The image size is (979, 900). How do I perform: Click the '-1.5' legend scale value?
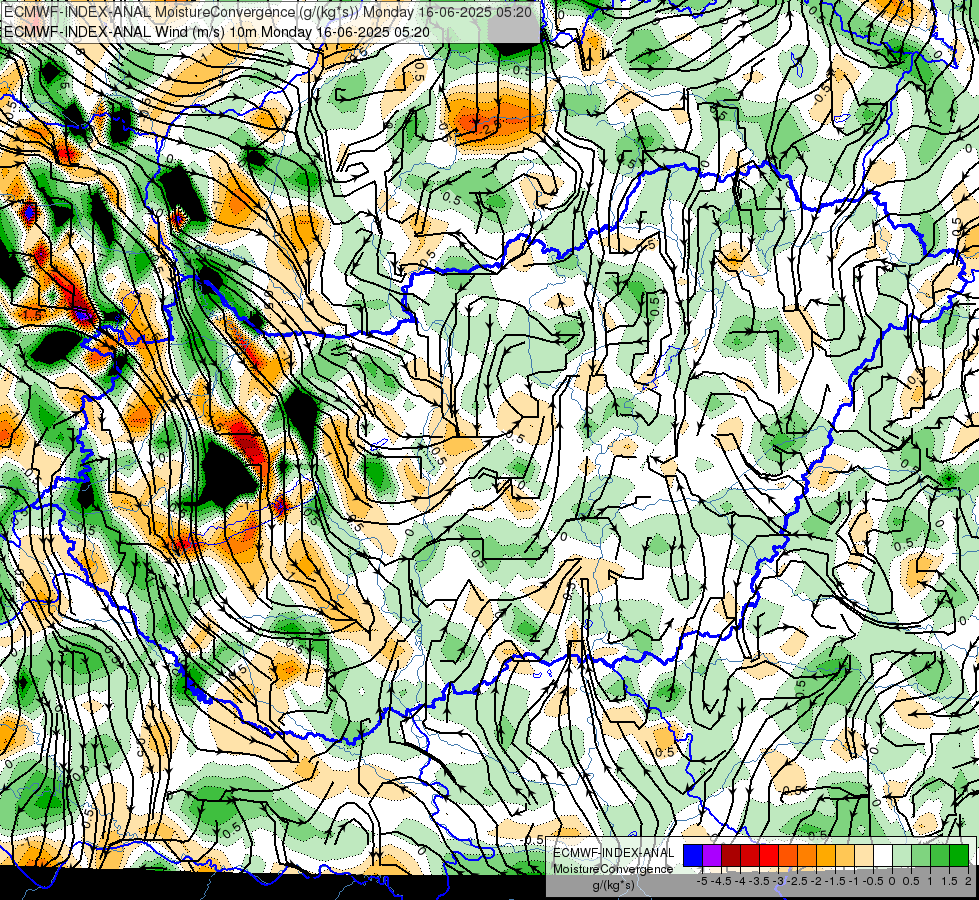point(835,881)
